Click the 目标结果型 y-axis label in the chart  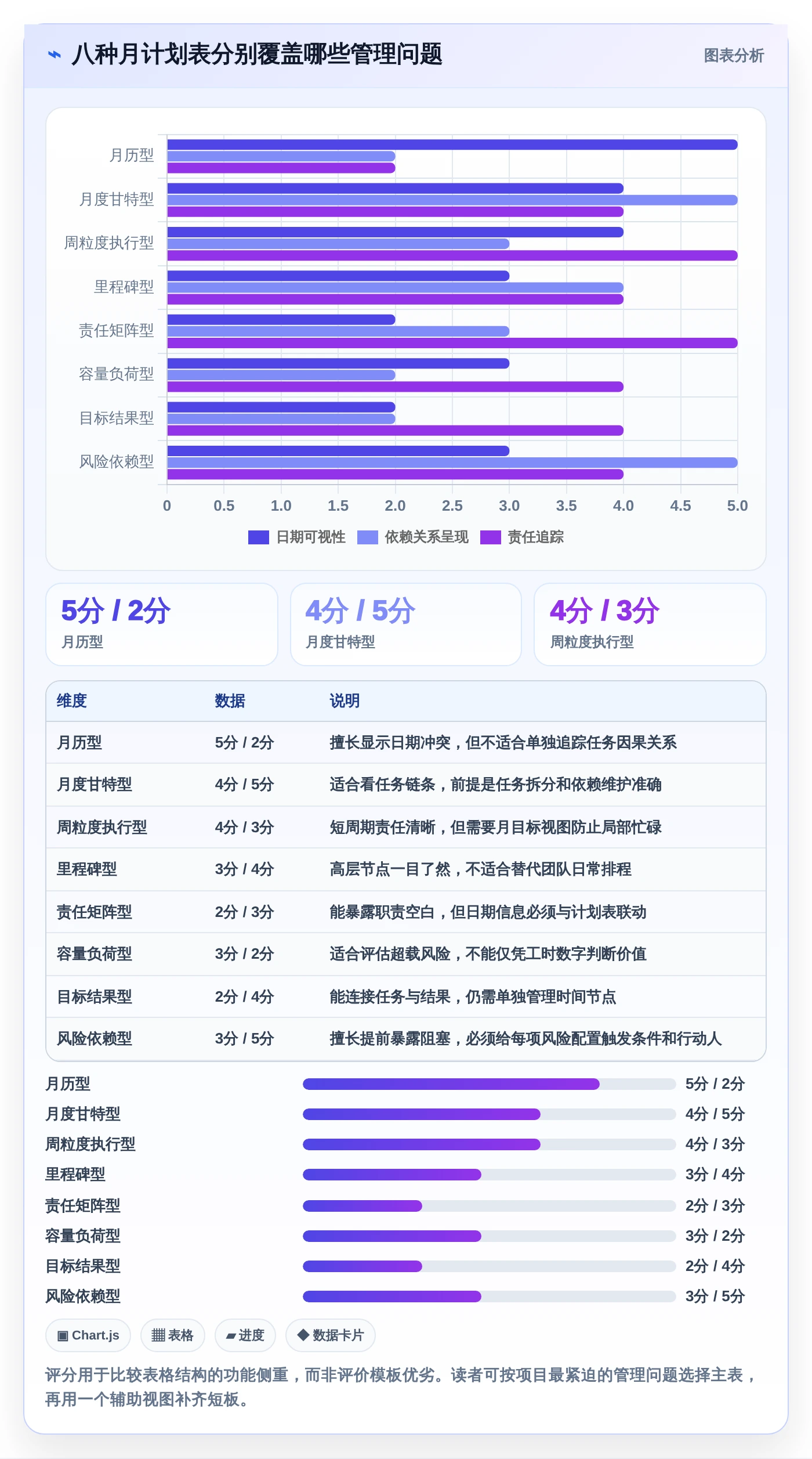[117, 418]
